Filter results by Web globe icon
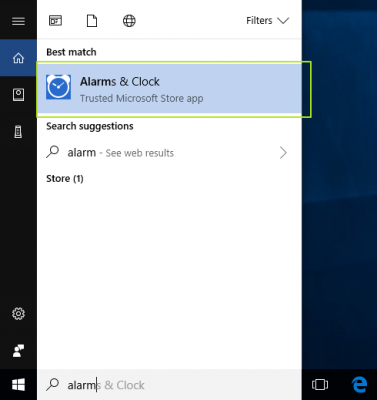Image resolution: width=377 pixels, height=400 pixels. click(129, 21)
